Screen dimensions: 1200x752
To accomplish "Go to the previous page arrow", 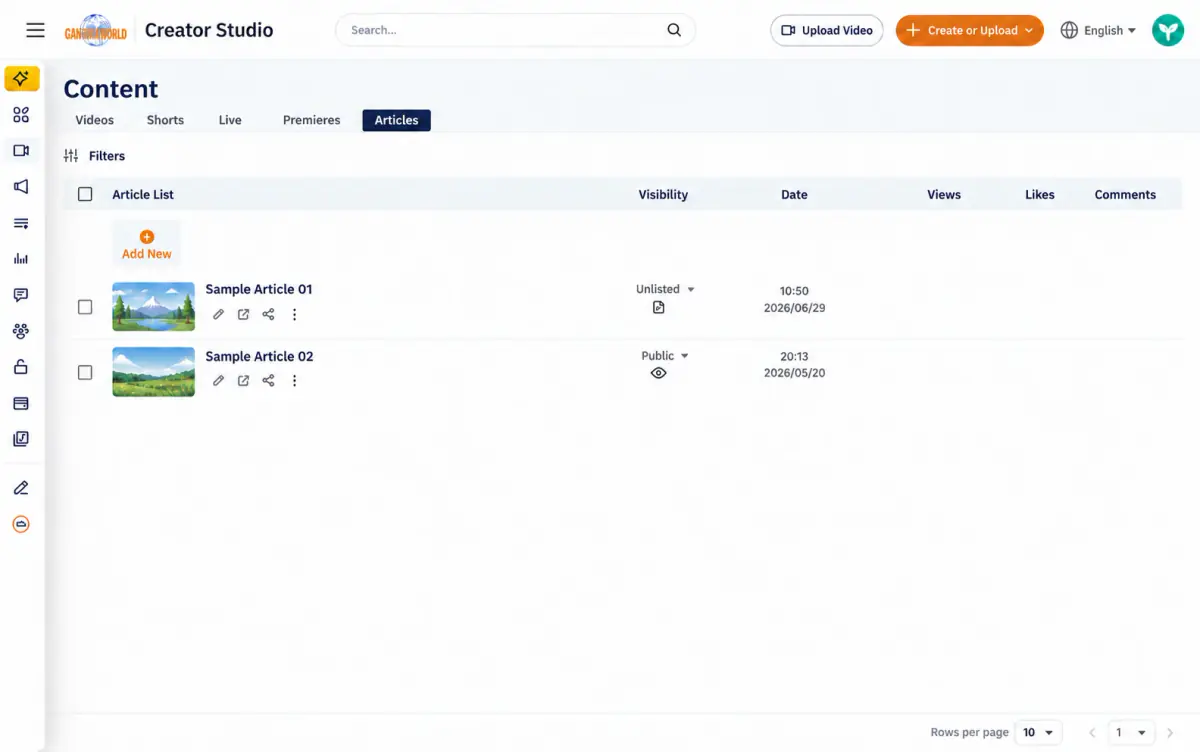I will pos(1092,733).
